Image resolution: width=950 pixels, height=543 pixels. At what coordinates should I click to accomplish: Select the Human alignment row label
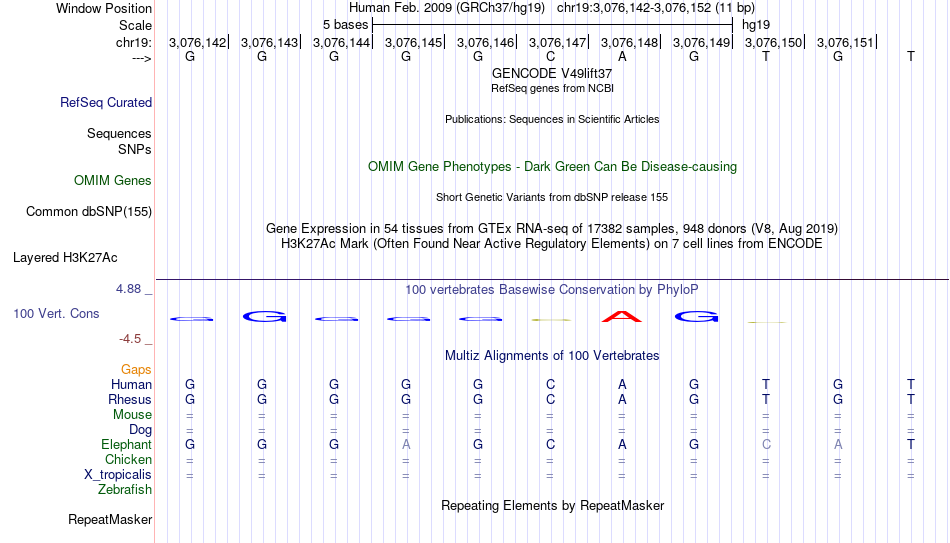point(131,384)
